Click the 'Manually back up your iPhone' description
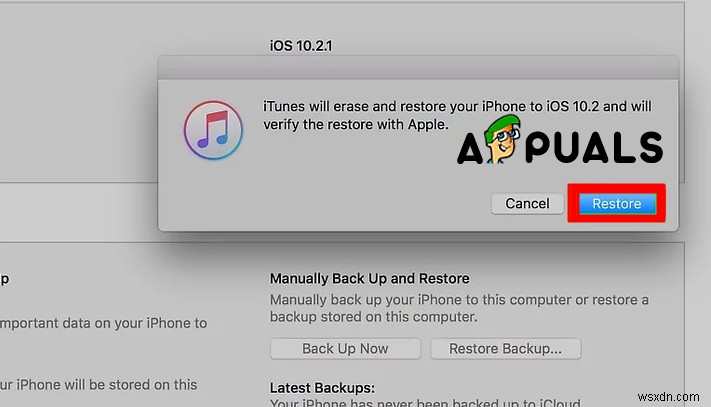Viewport: 711px width, 407px height. pyautogui.click(x=459, y=300)
